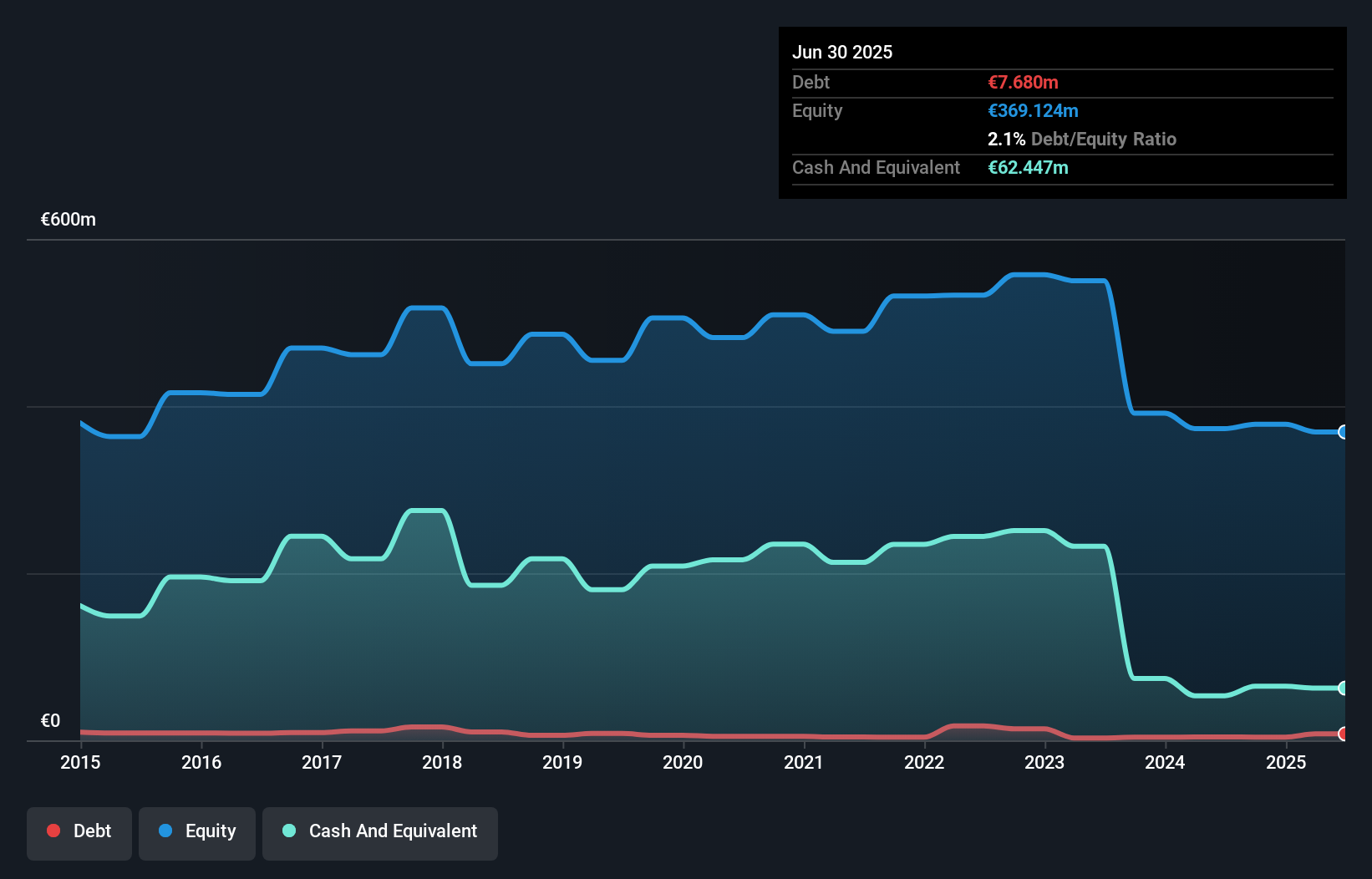Click the teal Cash endpoint marker on the chart
The image size is (1372, 879).
pyautogui.click(x=1343, y=688)
